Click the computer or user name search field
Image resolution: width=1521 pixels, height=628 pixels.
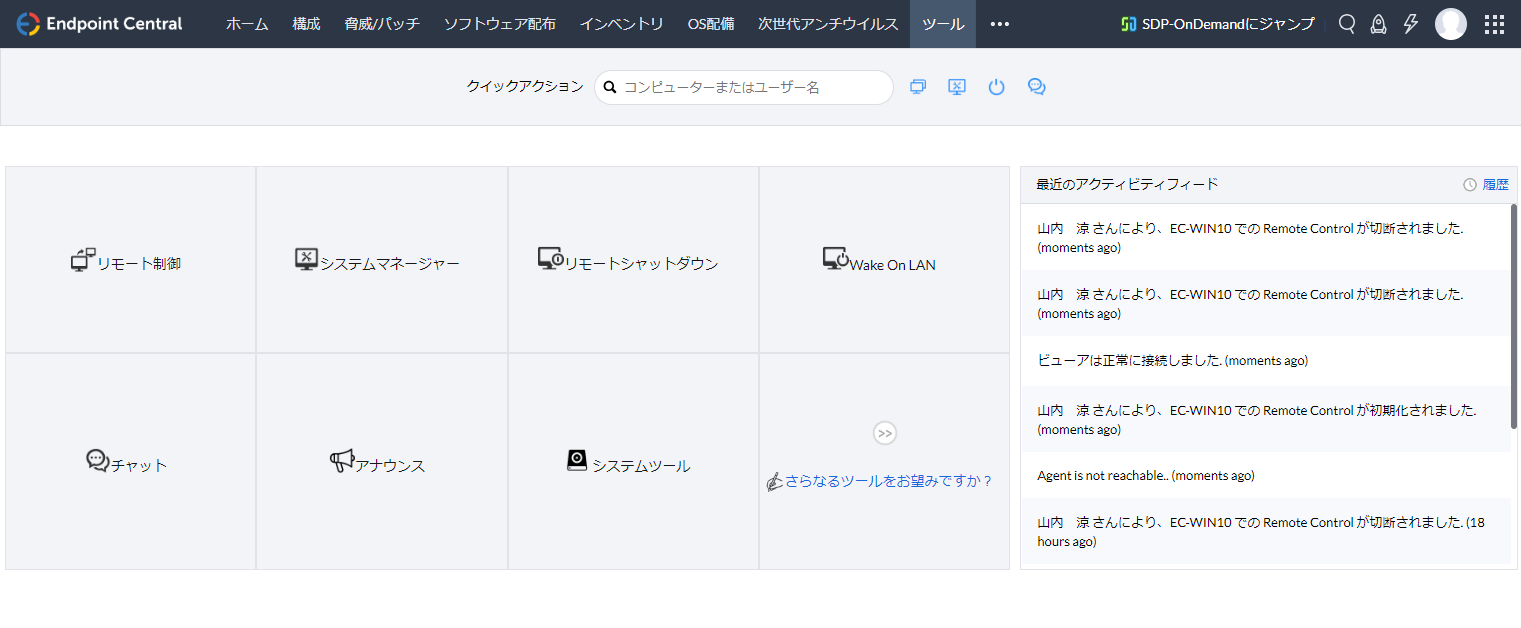pyautogui.click(x=750, y=87)
